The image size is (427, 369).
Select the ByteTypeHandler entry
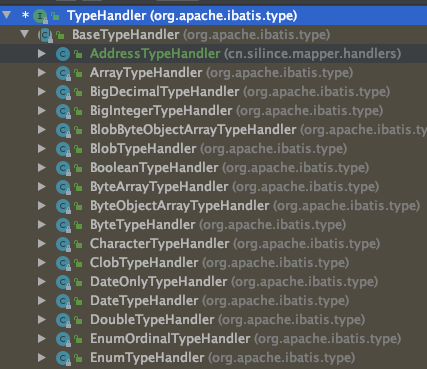(213, 225)
